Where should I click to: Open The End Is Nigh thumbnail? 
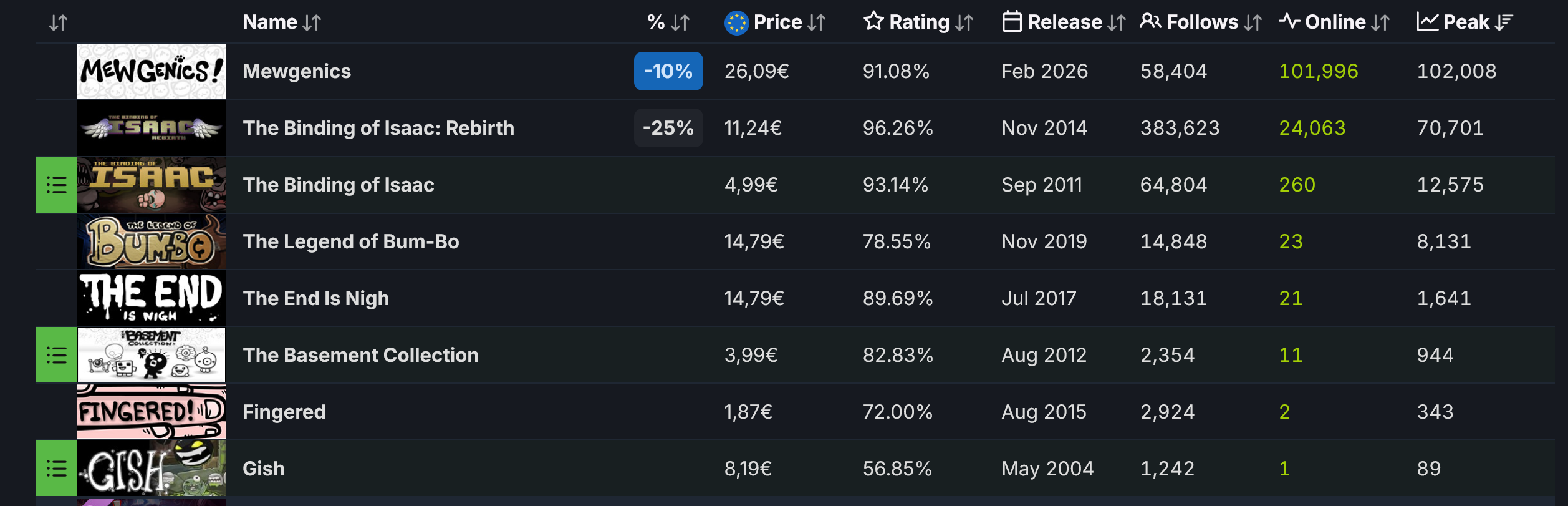(152, 298)
